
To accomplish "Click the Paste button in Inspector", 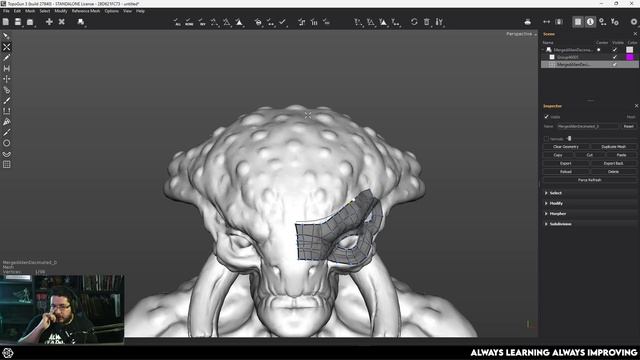I will [x=621, y=155].
